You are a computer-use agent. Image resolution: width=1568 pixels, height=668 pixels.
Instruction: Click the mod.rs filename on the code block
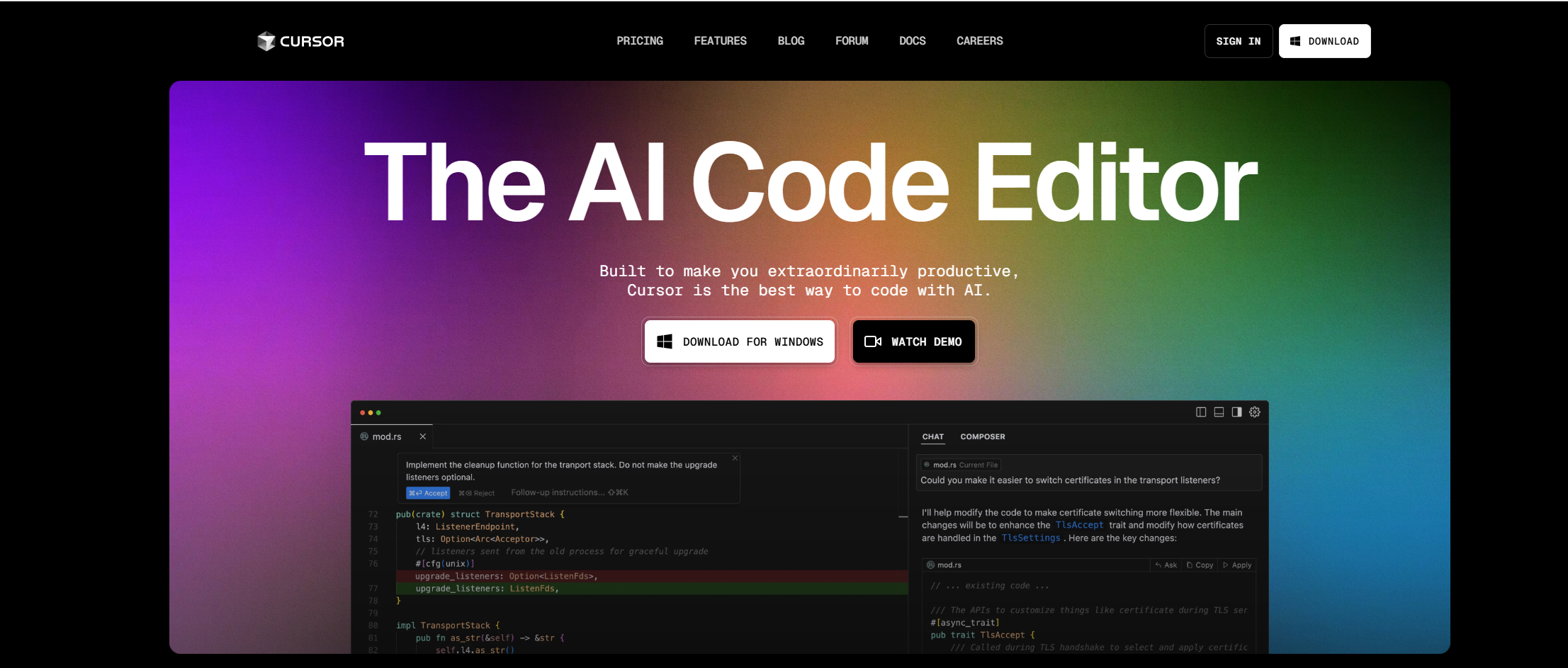949,565
